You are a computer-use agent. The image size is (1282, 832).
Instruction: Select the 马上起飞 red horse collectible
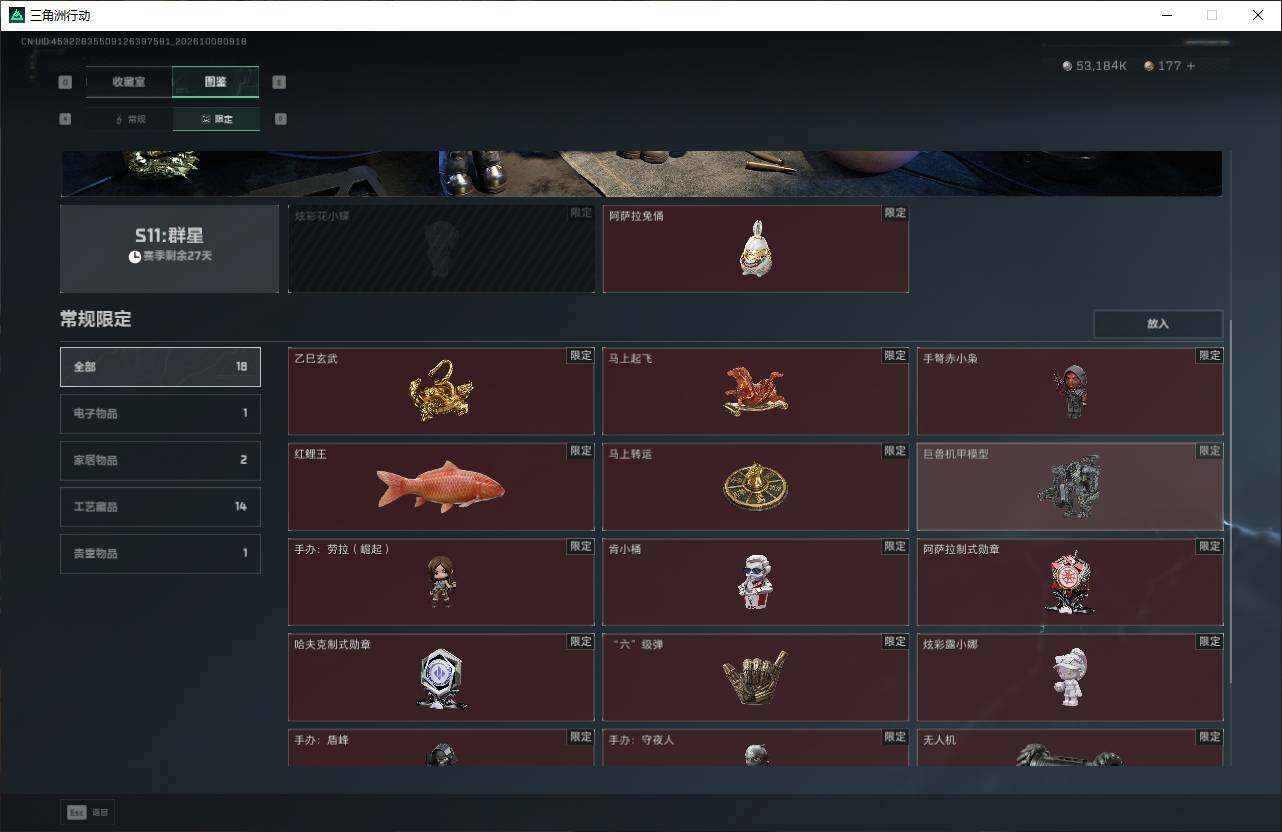[755, 391]
